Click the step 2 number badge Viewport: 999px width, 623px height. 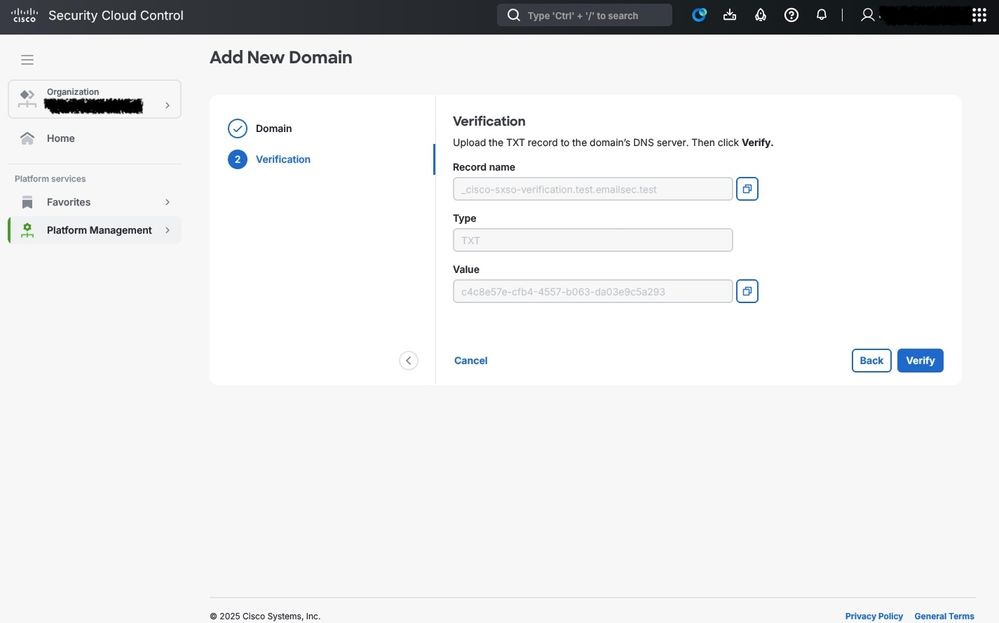(237, 159)
